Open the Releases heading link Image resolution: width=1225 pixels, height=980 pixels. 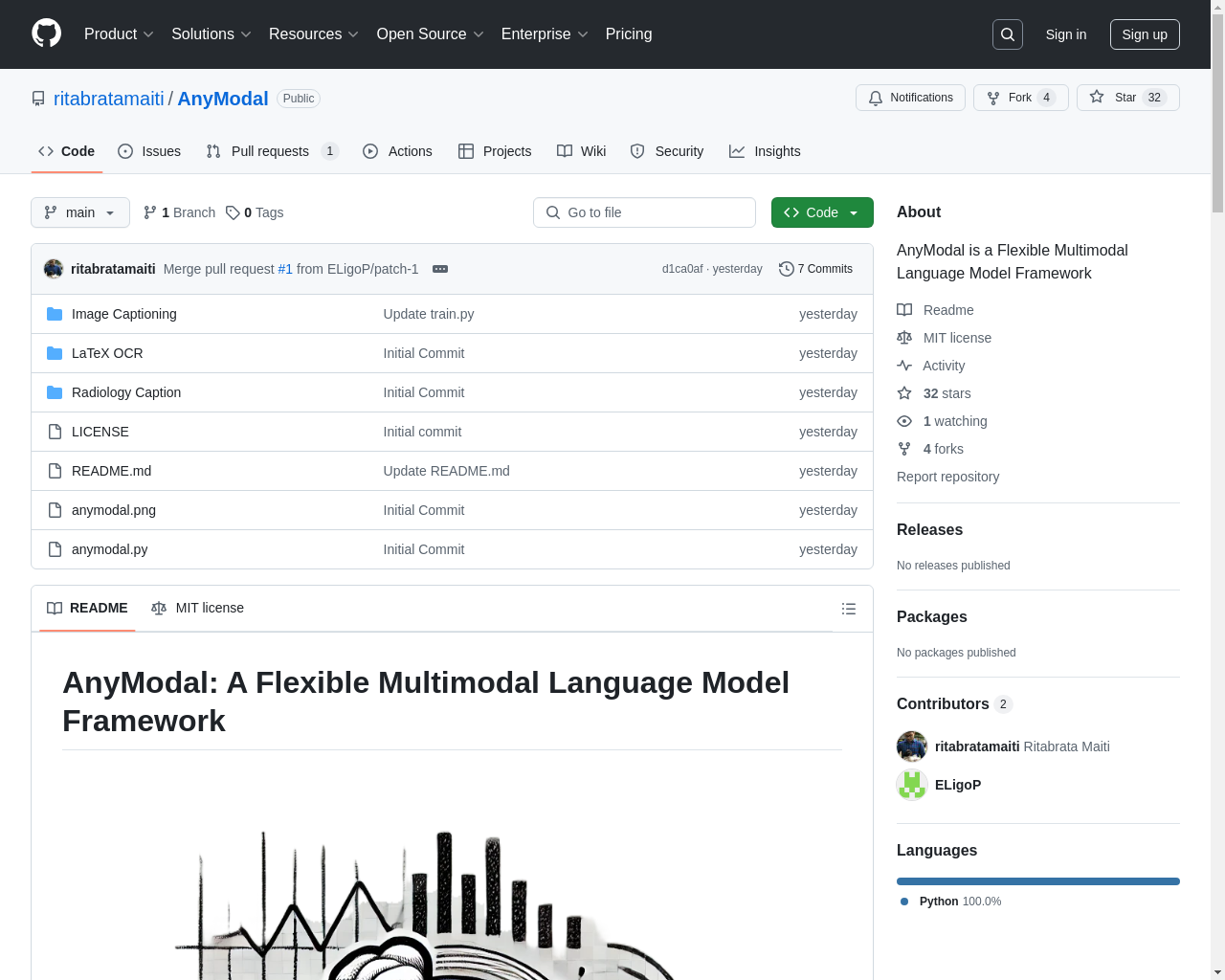tap(929, 529)
